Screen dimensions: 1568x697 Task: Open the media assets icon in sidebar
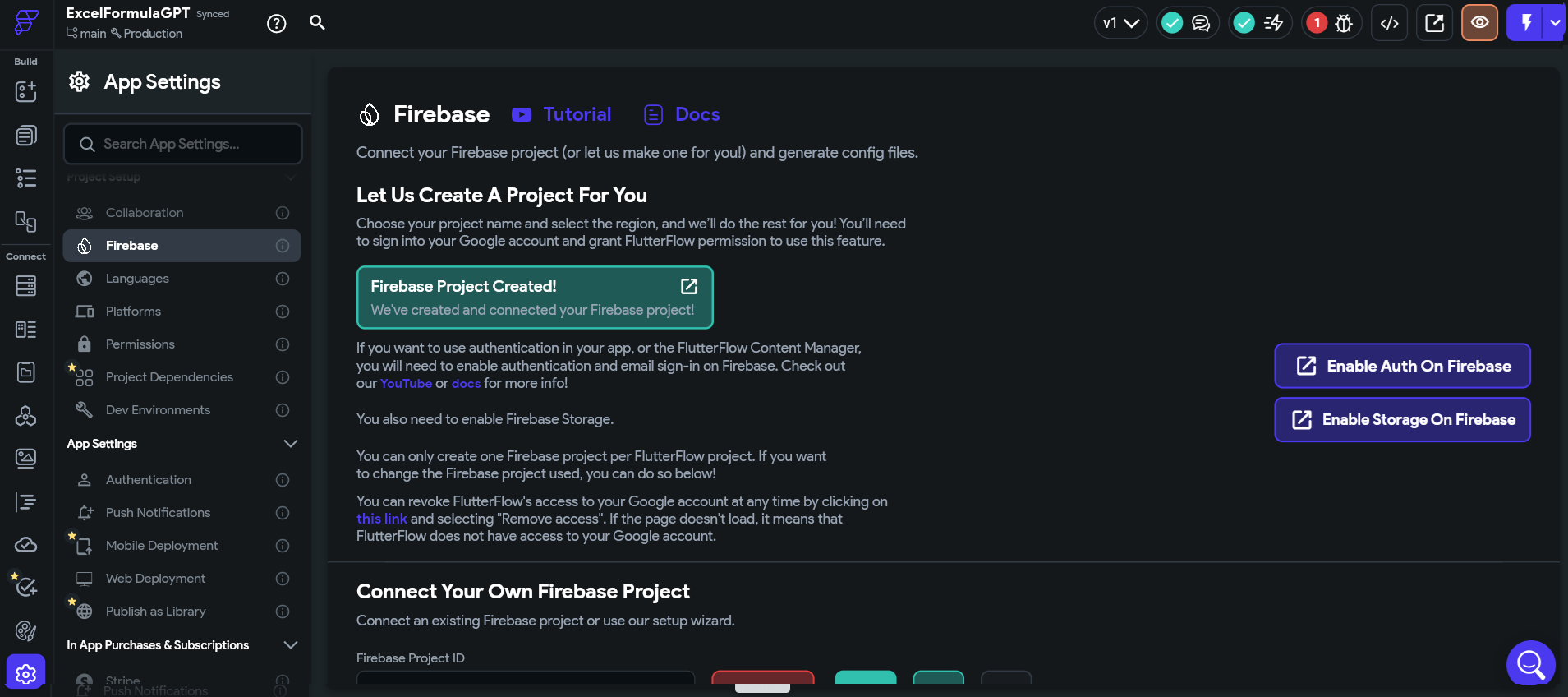point(25,458)
